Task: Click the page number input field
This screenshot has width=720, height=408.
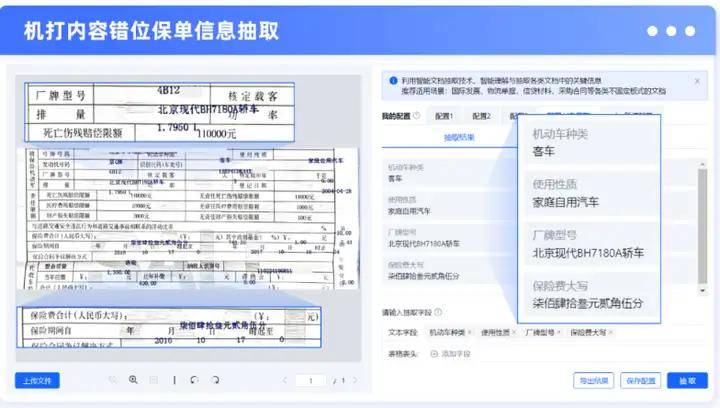Action: pyautogui.click(x=311, y=380)
